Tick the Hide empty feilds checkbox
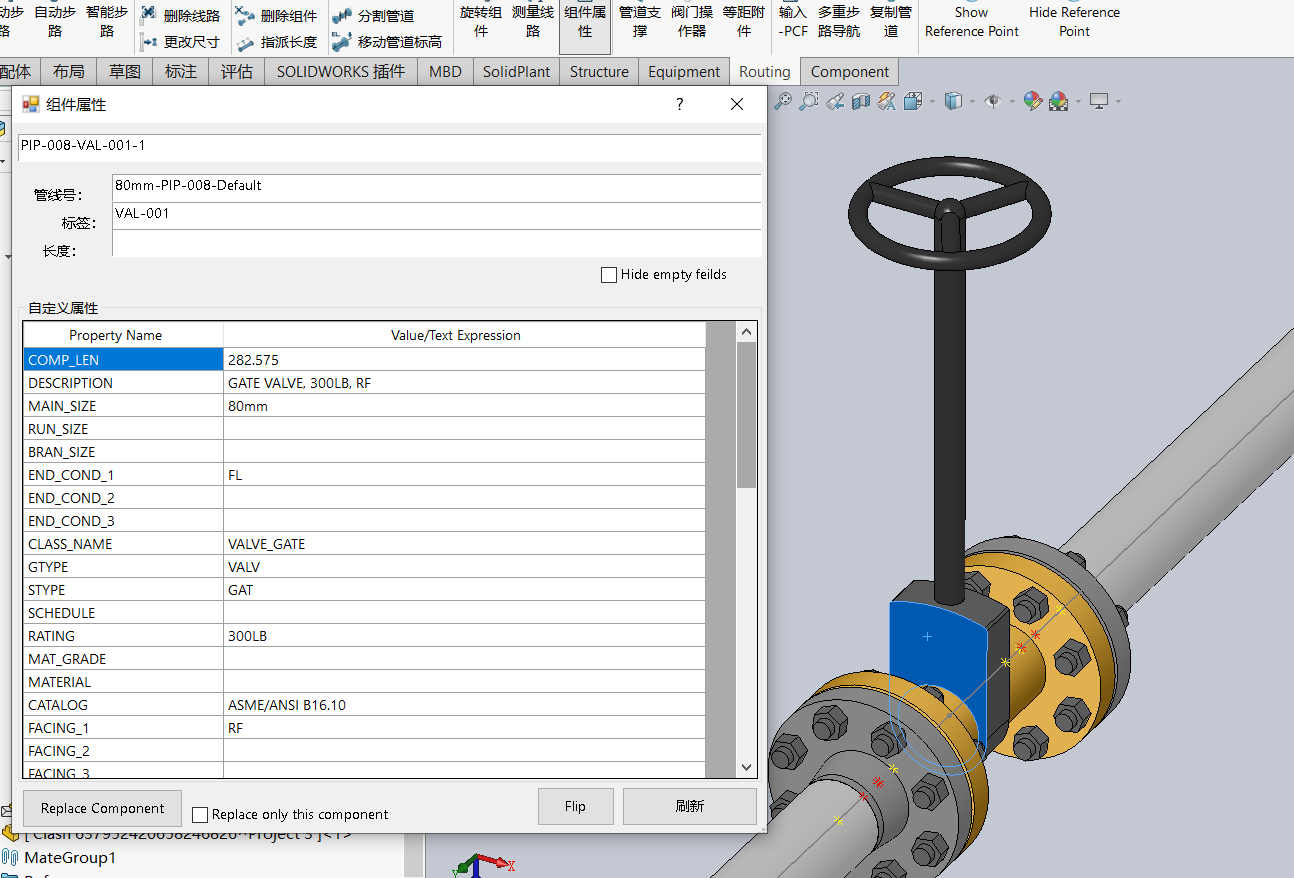This screenshot has width=1294, height=878. pos(609,275)
